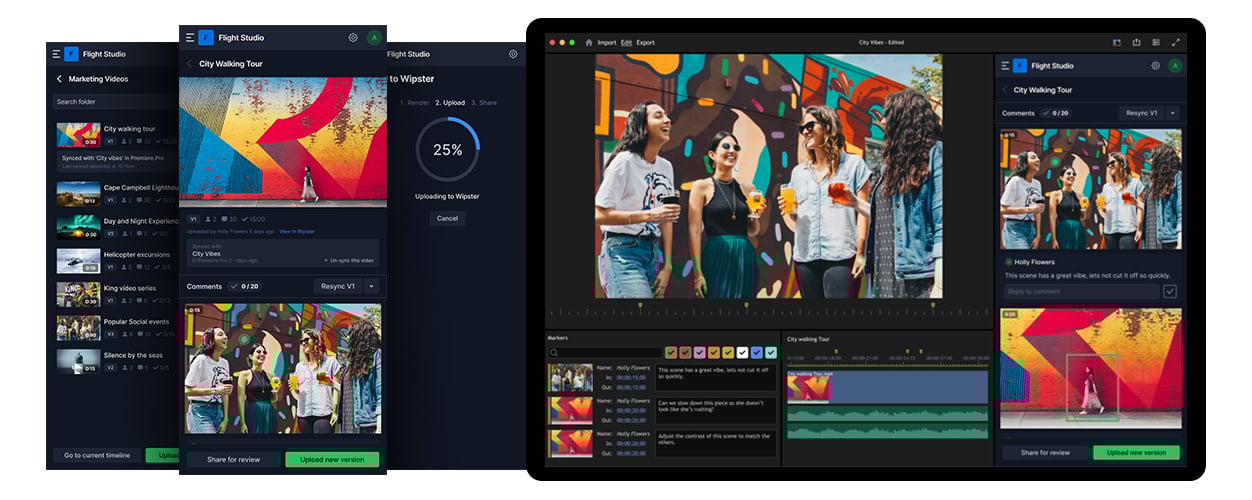Screen dimensions: 1252x500
Task: Open the Import menu in Premiere
Action: click(607, 42)
